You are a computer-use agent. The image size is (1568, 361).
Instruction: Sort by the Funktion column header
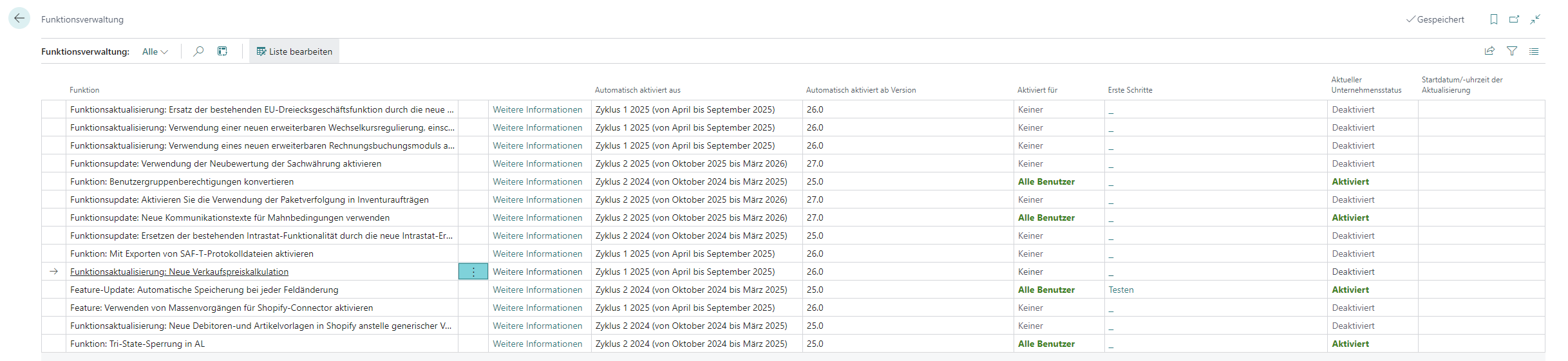[x=84, y=90]
